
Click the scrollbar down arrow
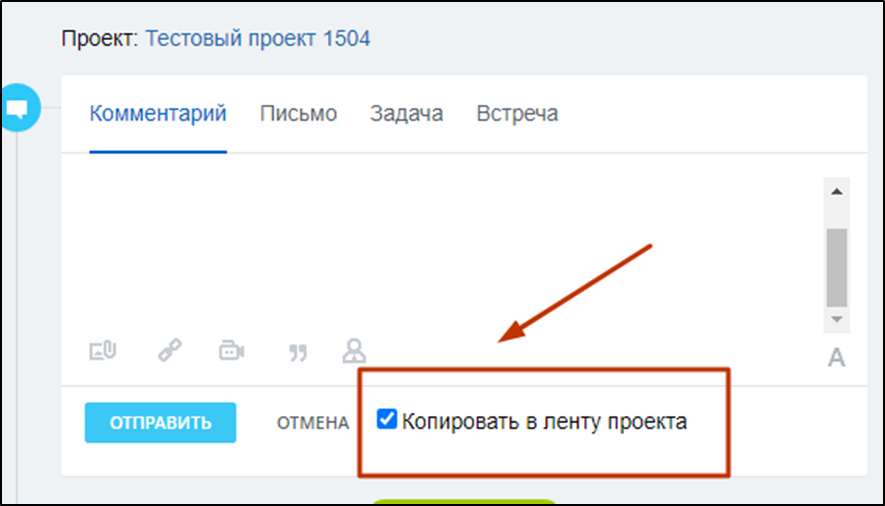pyautogui.click(x=837, y=320)
